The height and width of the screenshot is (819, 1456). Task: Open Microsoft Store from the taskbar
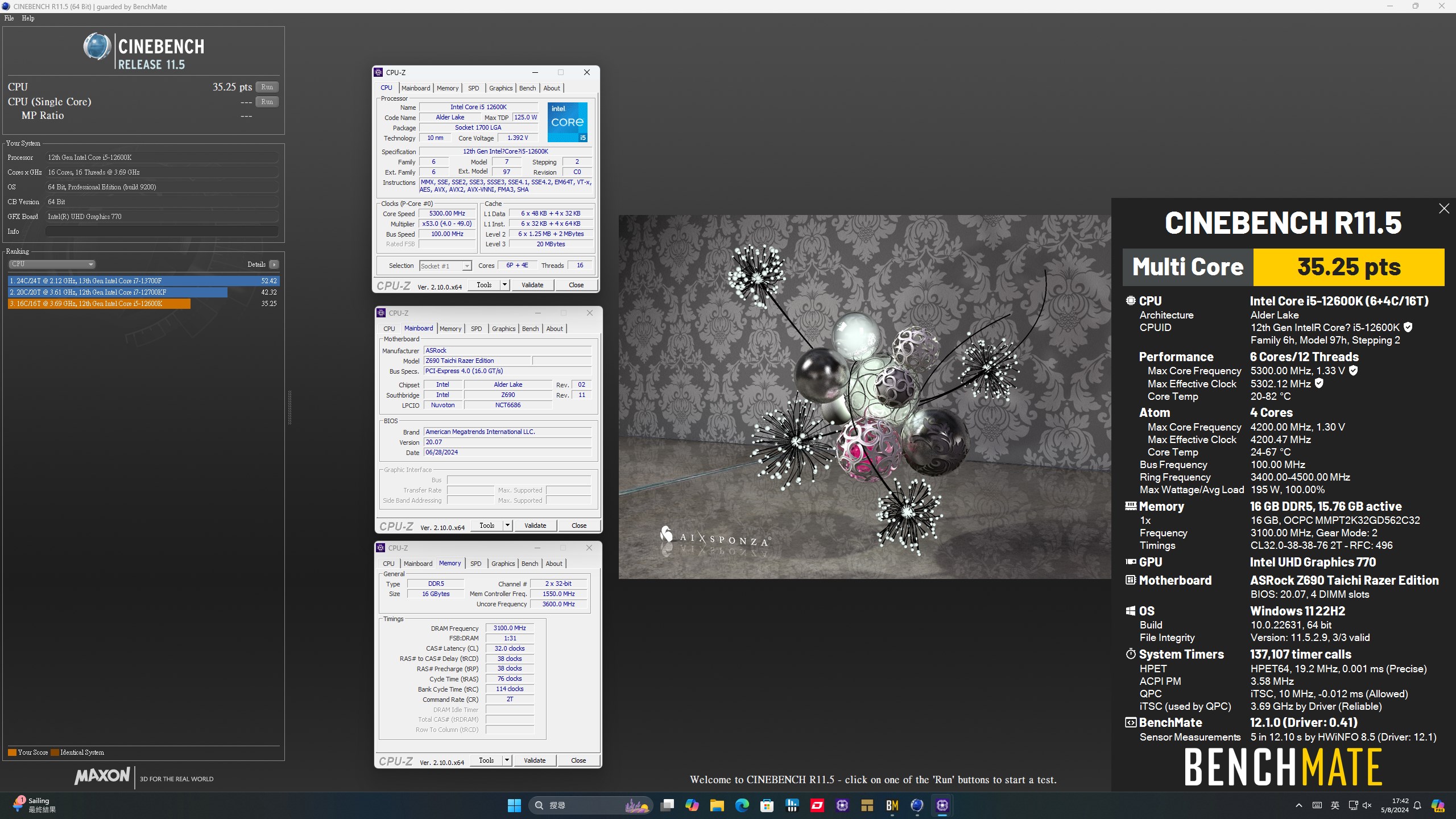(x=767, y=805)
